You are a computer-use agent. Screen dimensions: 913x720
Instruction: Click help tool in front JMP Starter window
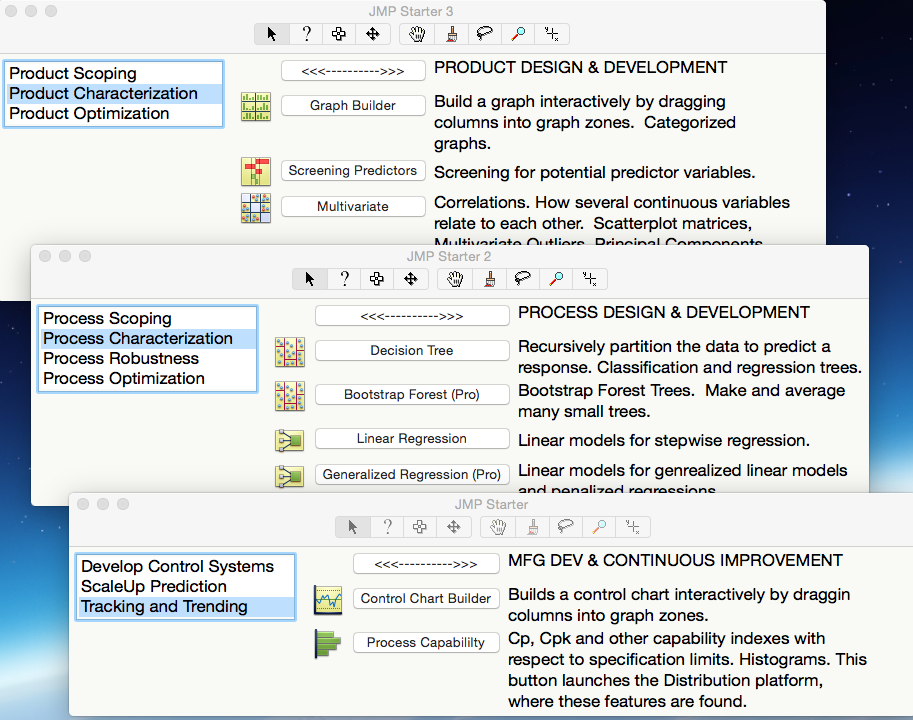[387, 527]
